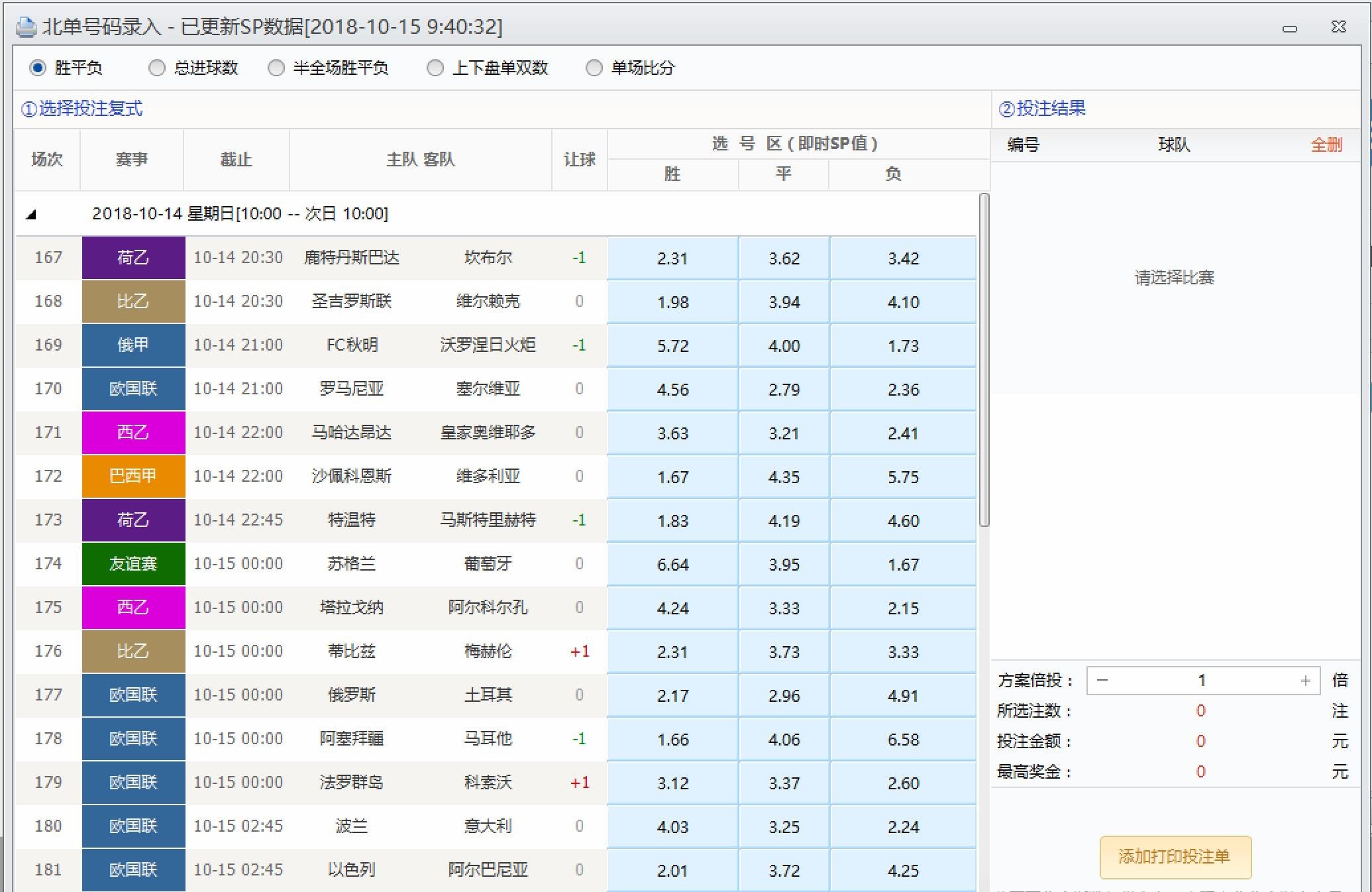The width and height of the screenshot is (1372, 892).
Task: Pick 胜 odds 2.17 for match 177
Action: click(672, 695)
